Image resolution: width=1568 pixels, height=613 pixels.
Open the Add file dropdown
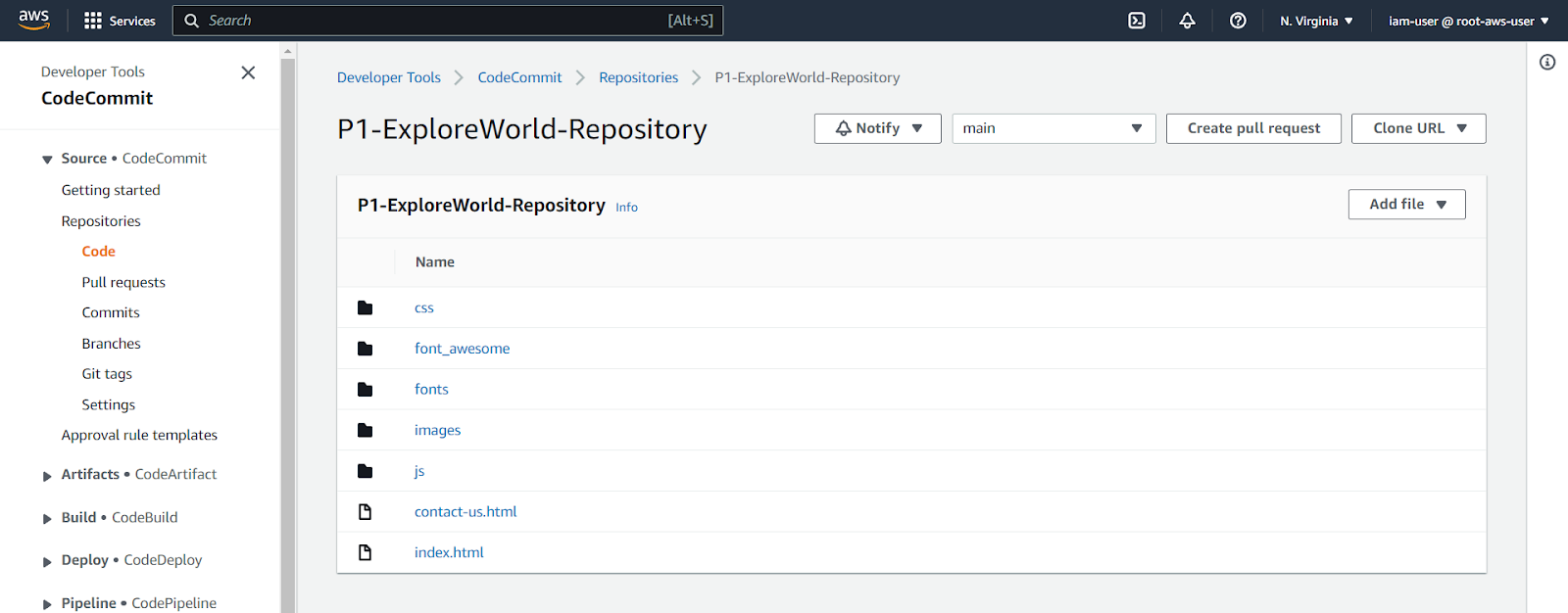tap(1407, 204)
